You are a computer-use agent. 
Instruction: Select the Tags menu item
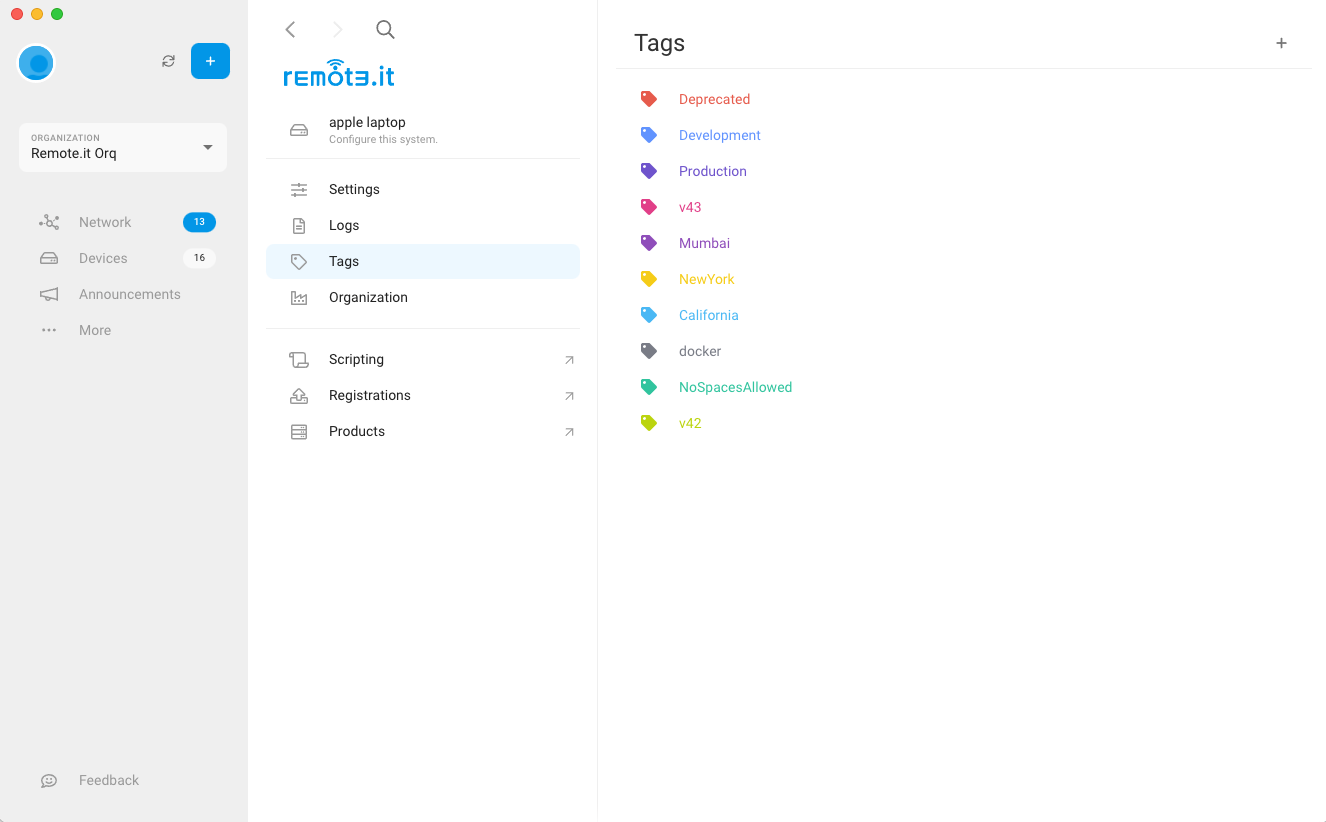423,261
